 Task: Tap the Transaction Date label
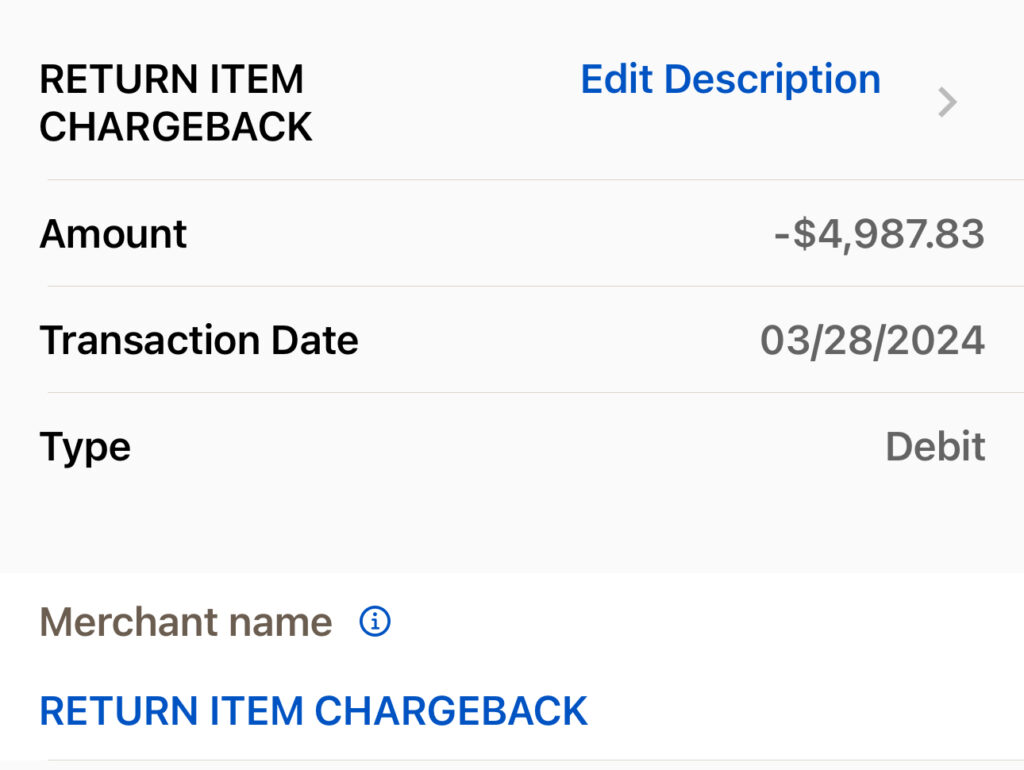click(x=199, y=340)
